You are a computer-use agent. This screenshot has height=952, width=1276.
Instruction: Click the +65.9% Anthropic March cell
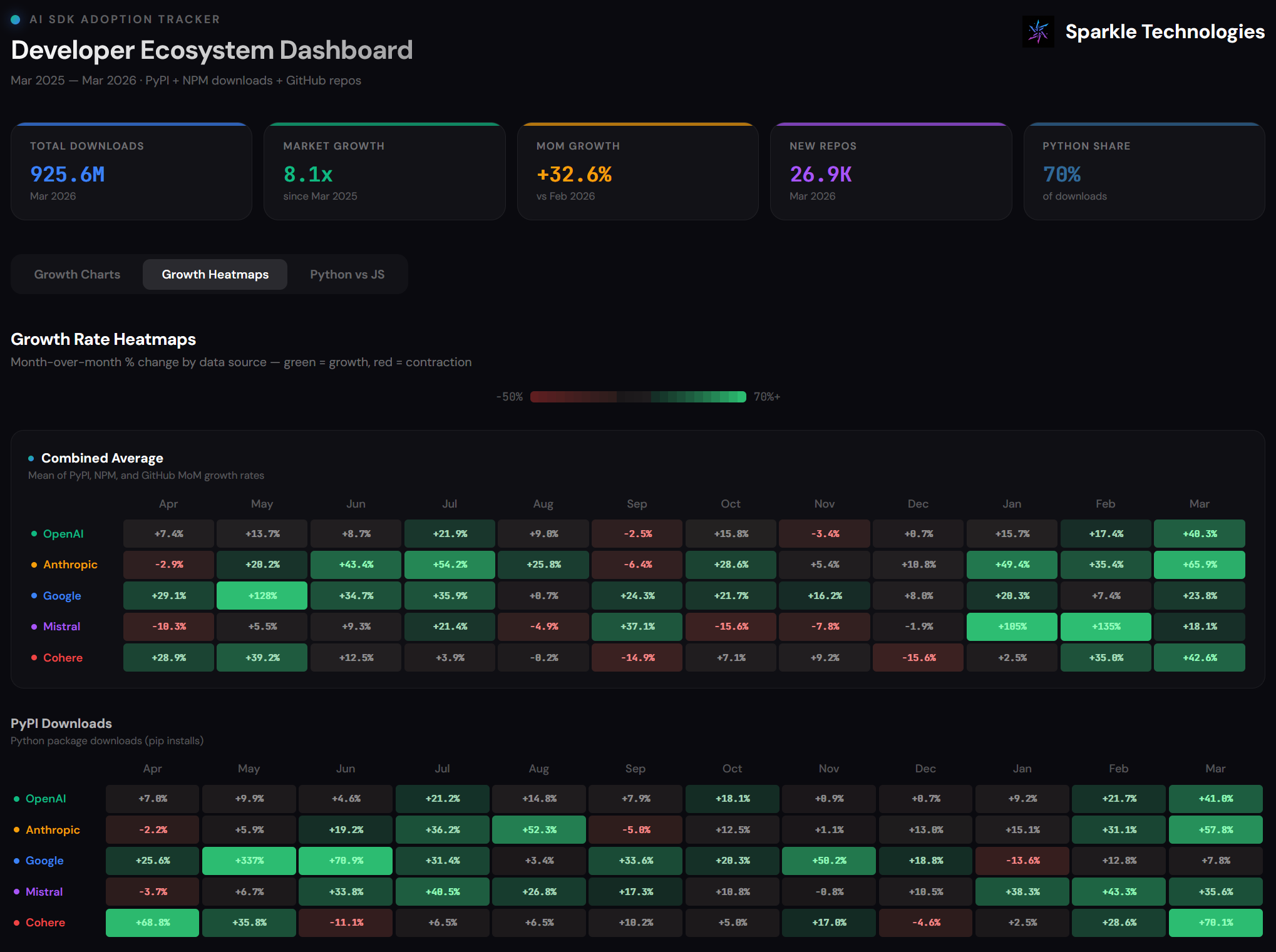coord(1200,565)
